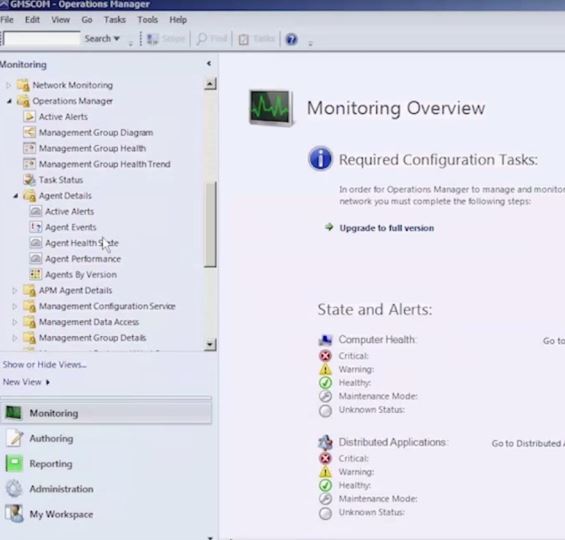
Task: Collapse the Agent Details folder
Action: coord(16,196)
